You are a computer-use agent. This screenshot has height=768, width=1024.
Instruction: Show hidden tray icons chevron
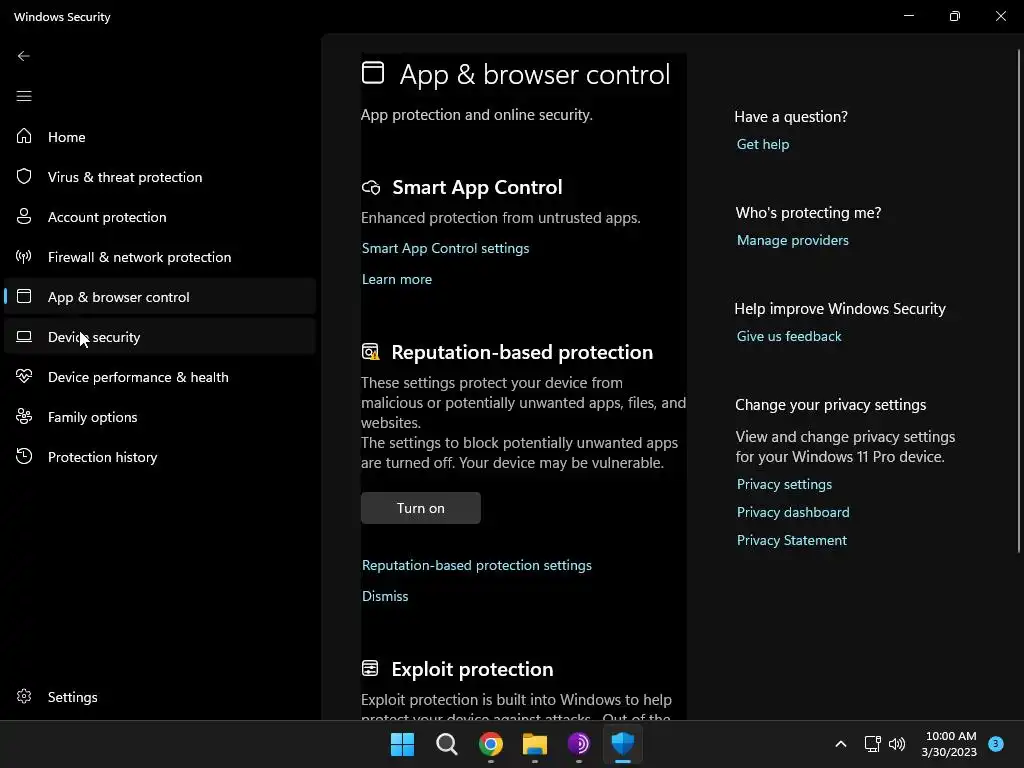(x=841, y=744)
